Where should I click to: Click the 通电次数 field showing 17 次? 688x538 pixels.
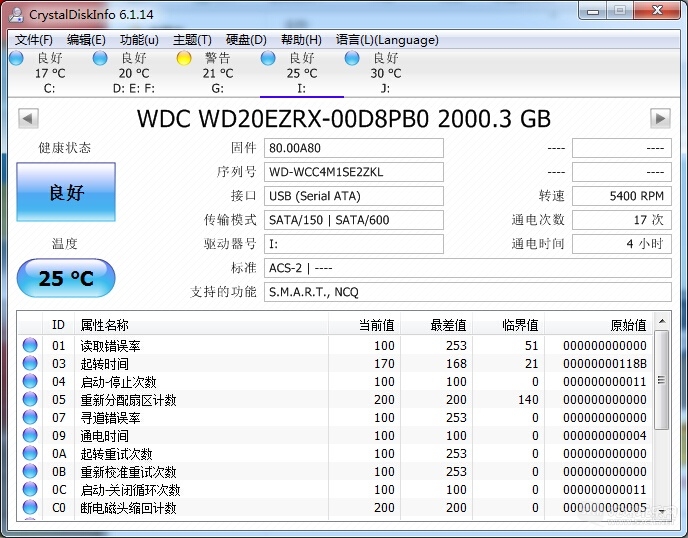622,220
